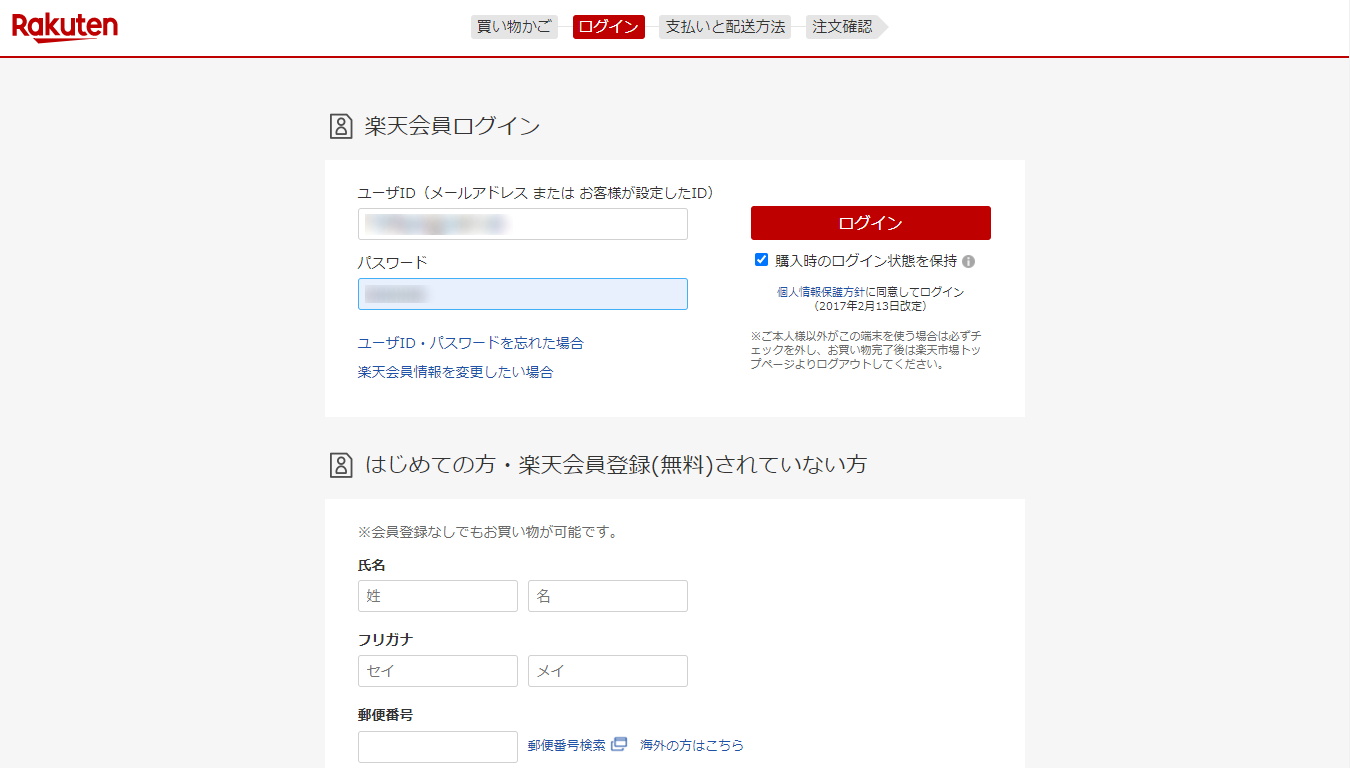This screenshot has height=768, width=1350.
Task: Open ユーザID・パスワードを忘れた場合 link
Action: pyautogui.click(x=471, y=343)
